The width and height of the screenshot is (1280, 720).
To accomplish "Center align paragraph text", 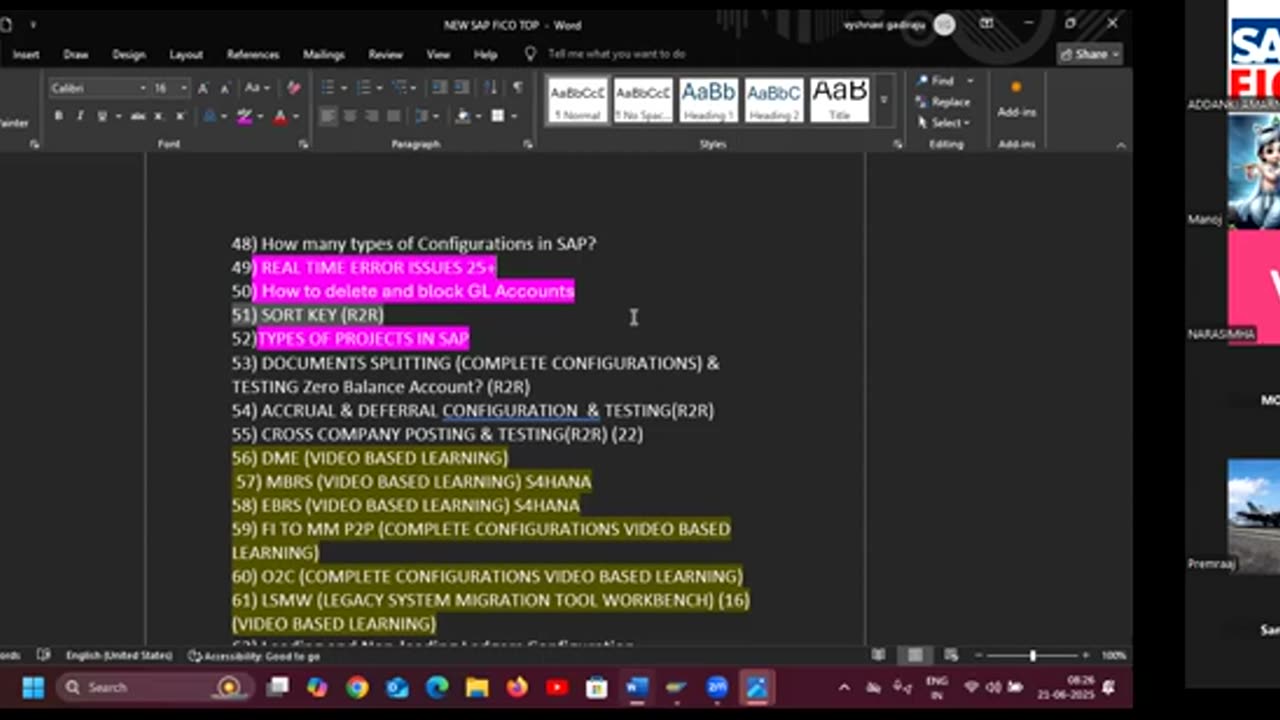I will tap(349, 117).
